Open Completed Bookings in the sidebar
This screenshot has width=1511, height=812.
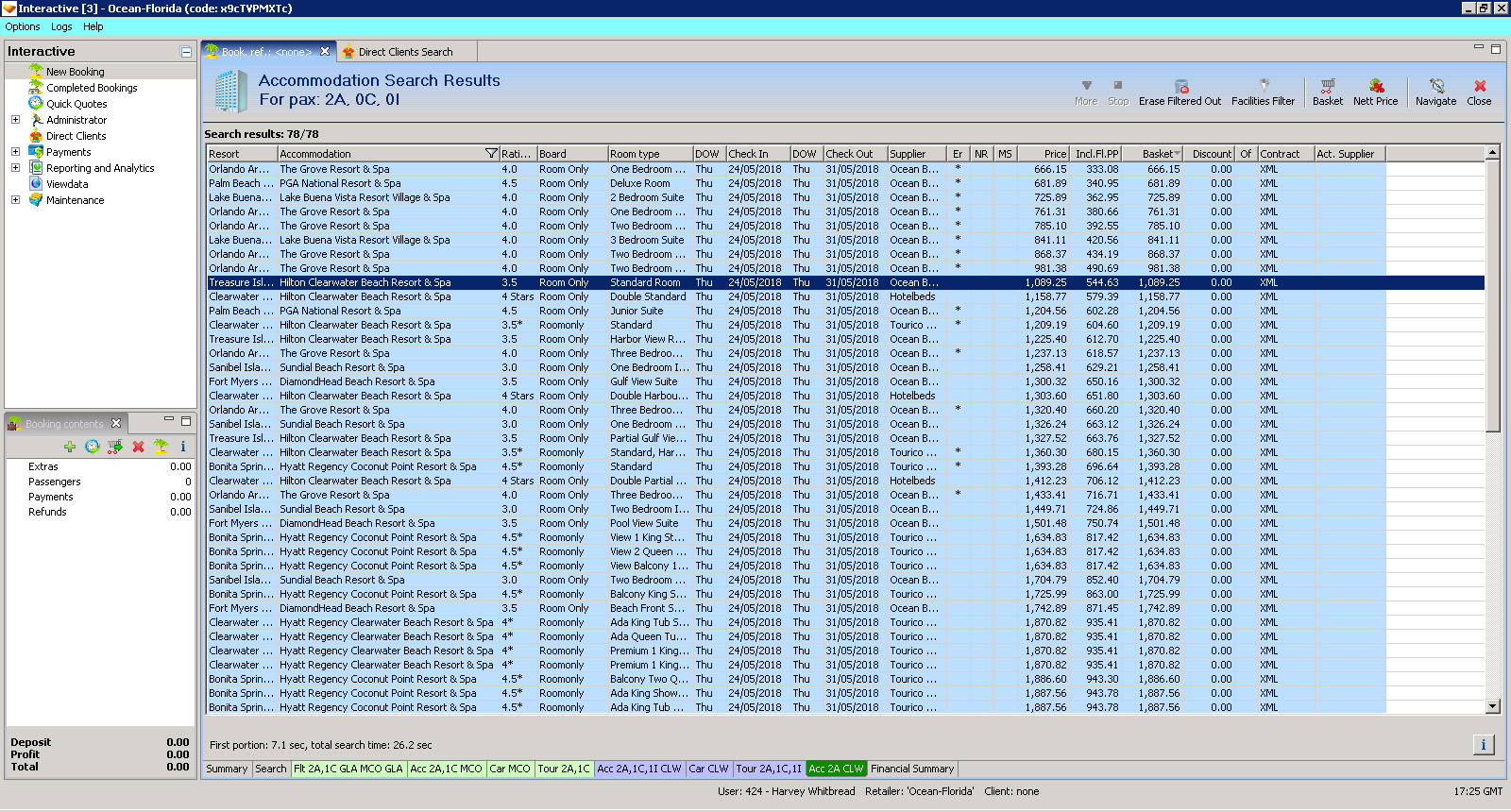(x=92, y=88)
